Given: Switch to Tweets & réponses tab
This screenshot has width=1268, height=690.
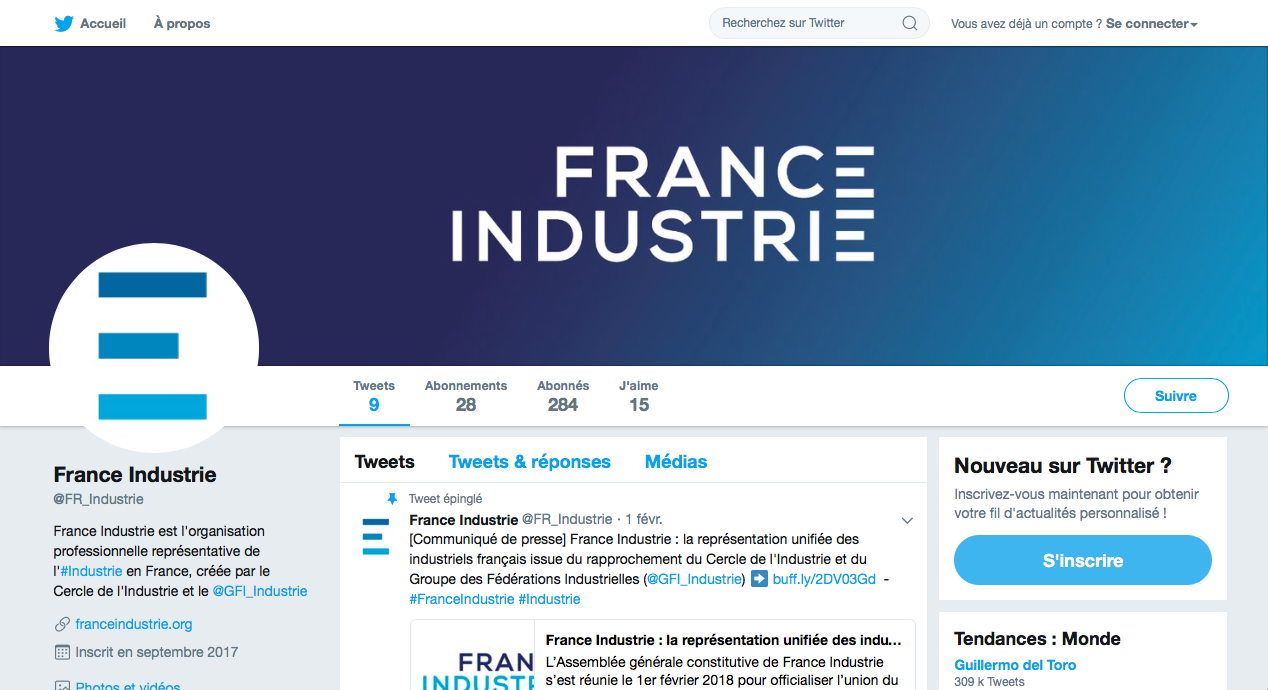Looking at the screenshot, I should click(x=529, y=462).
